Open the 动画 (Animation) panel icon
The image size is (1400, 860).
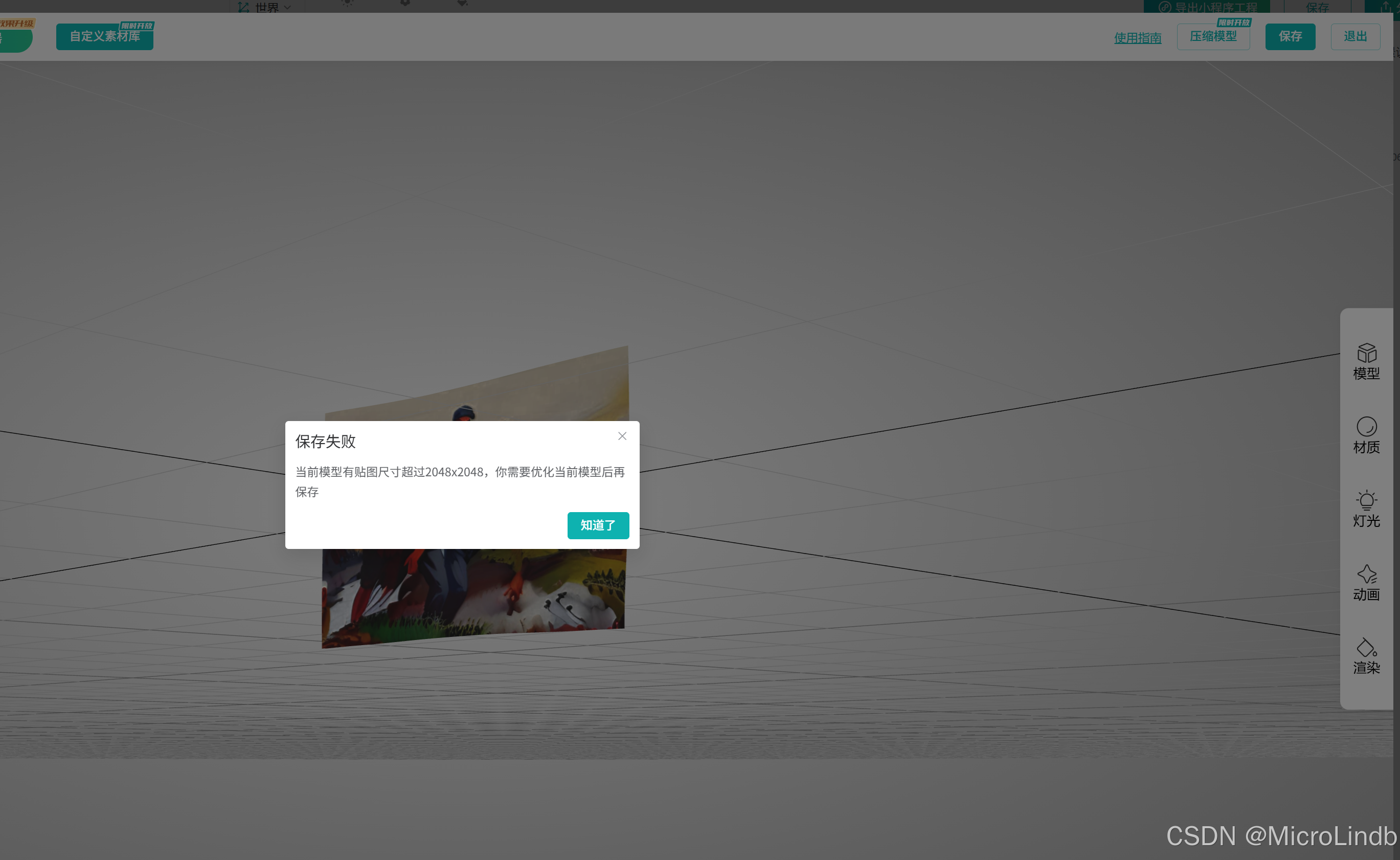tap(1366, 582)
